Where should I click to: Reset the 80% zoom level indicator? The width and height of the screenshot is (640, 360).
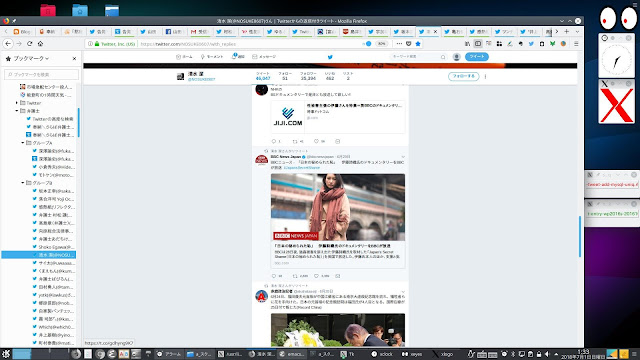381,44
